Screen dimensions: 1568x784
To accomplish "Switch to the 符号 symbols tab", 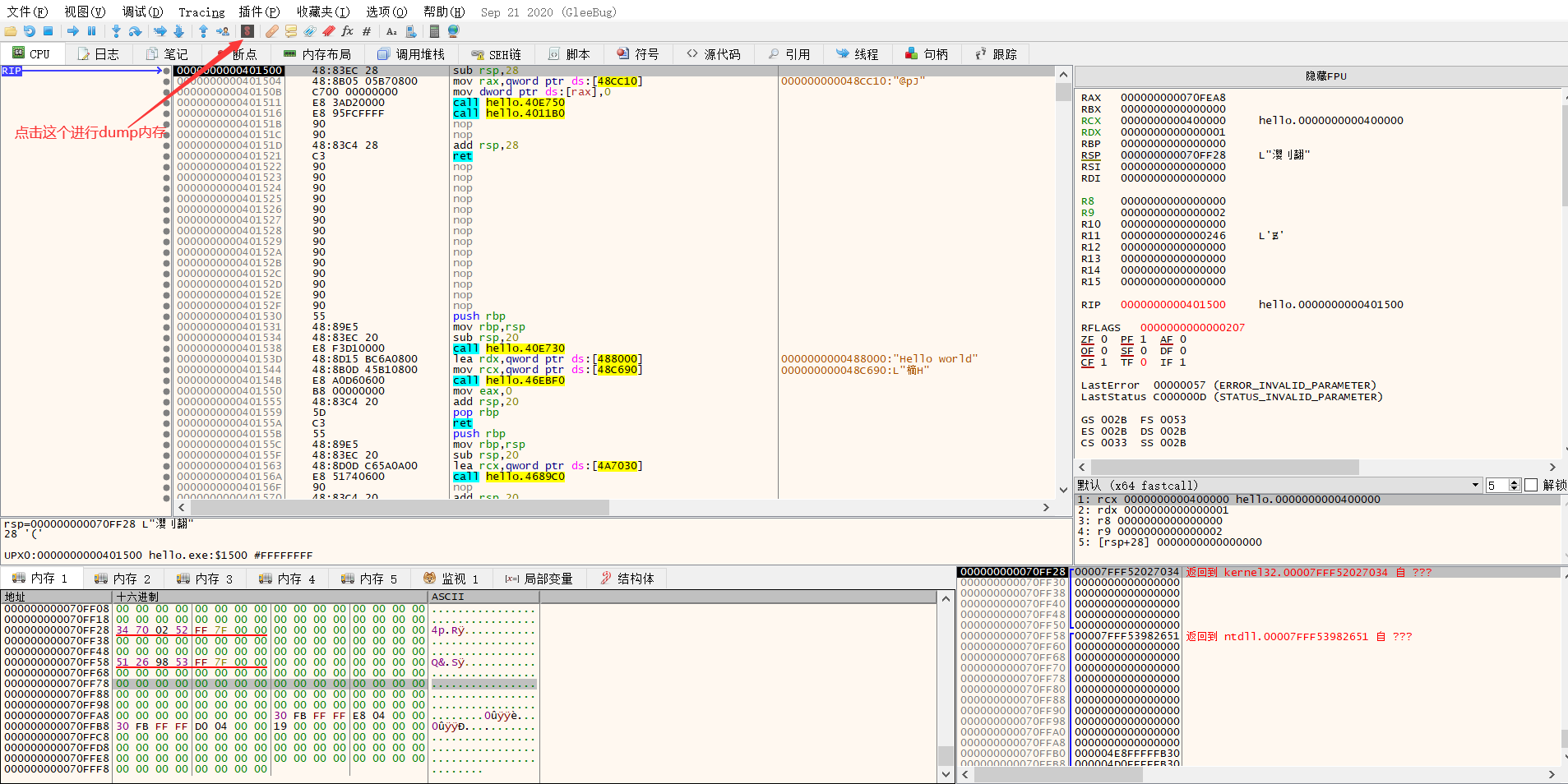I will click(x=638, y=53).
